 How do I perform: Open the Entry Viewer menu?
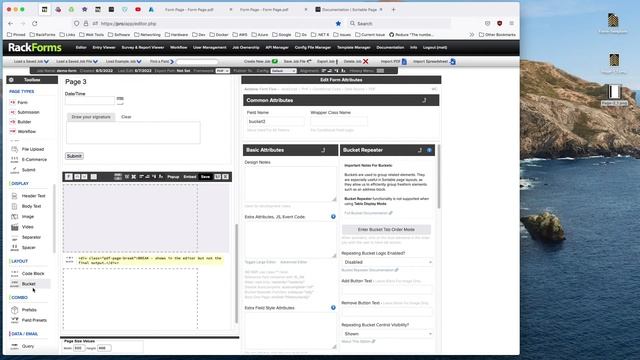pyautogui.click(x=104, y=48)
